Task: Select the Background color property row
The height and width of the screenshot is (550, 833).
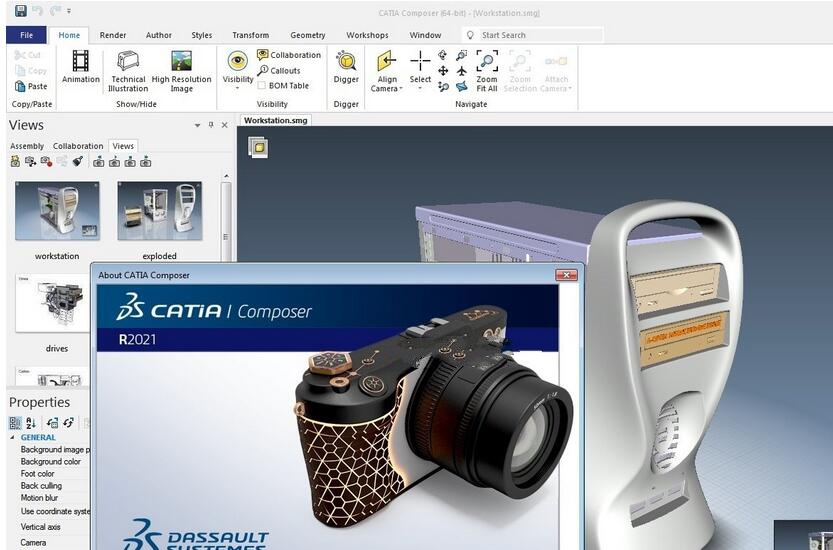Action: pyautogui.click(x=50, y=461)
